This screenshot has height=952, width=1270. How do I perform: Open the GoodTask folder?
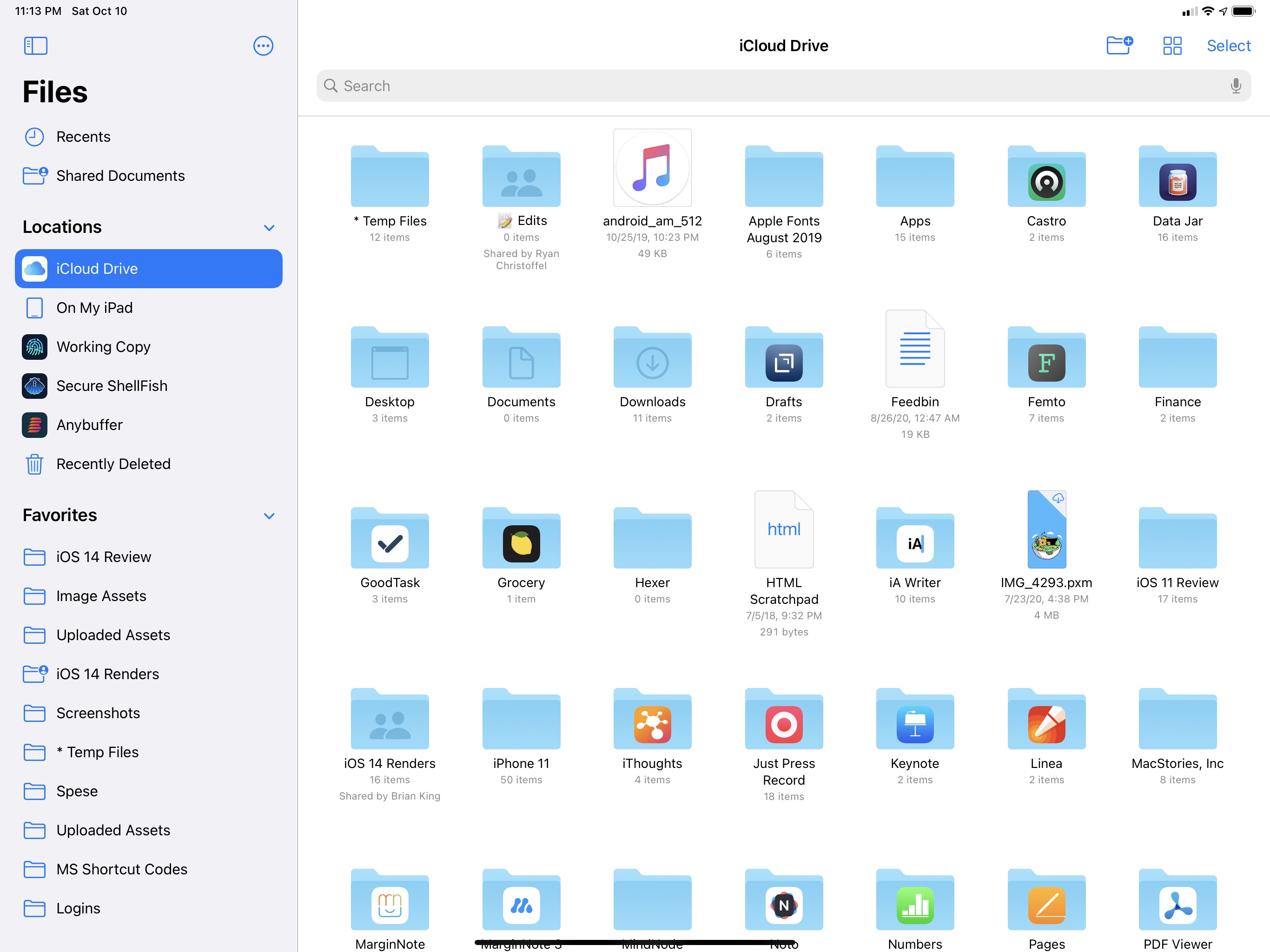click(390, 539)
